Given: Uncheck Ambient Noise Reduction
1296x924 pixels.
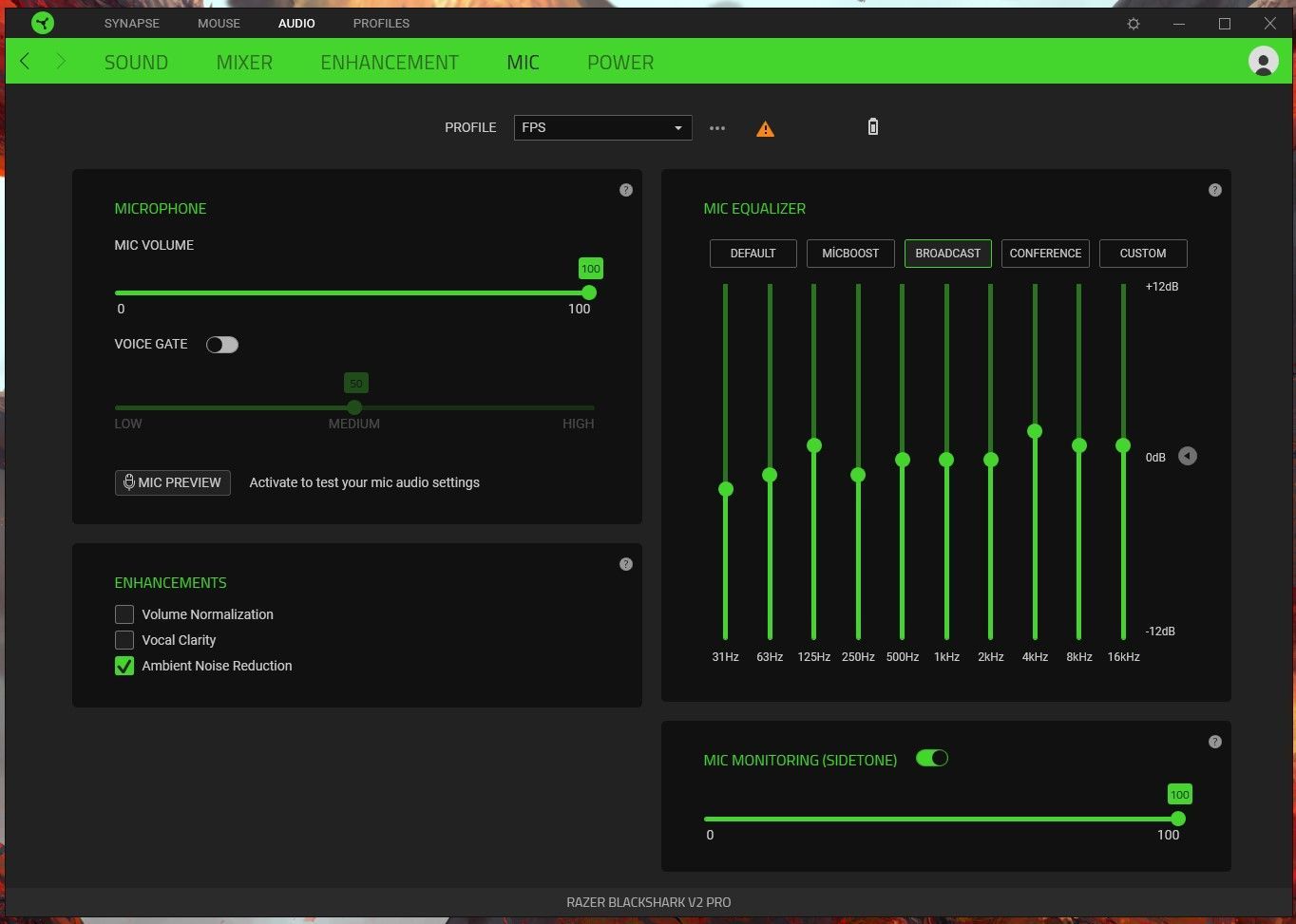Looking at the screenshot, I should (124, 666).
